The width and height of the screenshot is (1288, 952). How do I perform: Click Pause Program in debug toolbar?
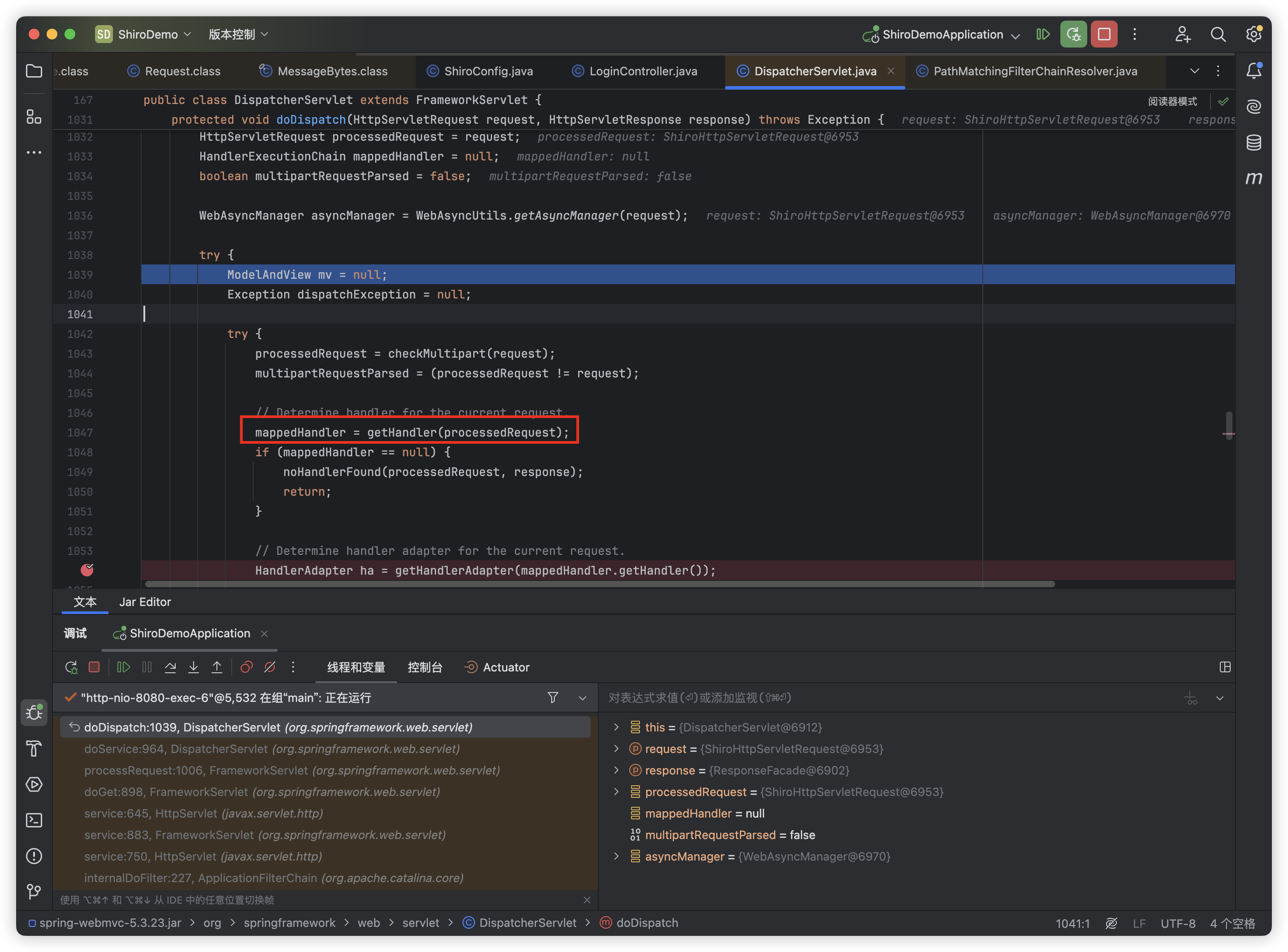coord(147,667)
